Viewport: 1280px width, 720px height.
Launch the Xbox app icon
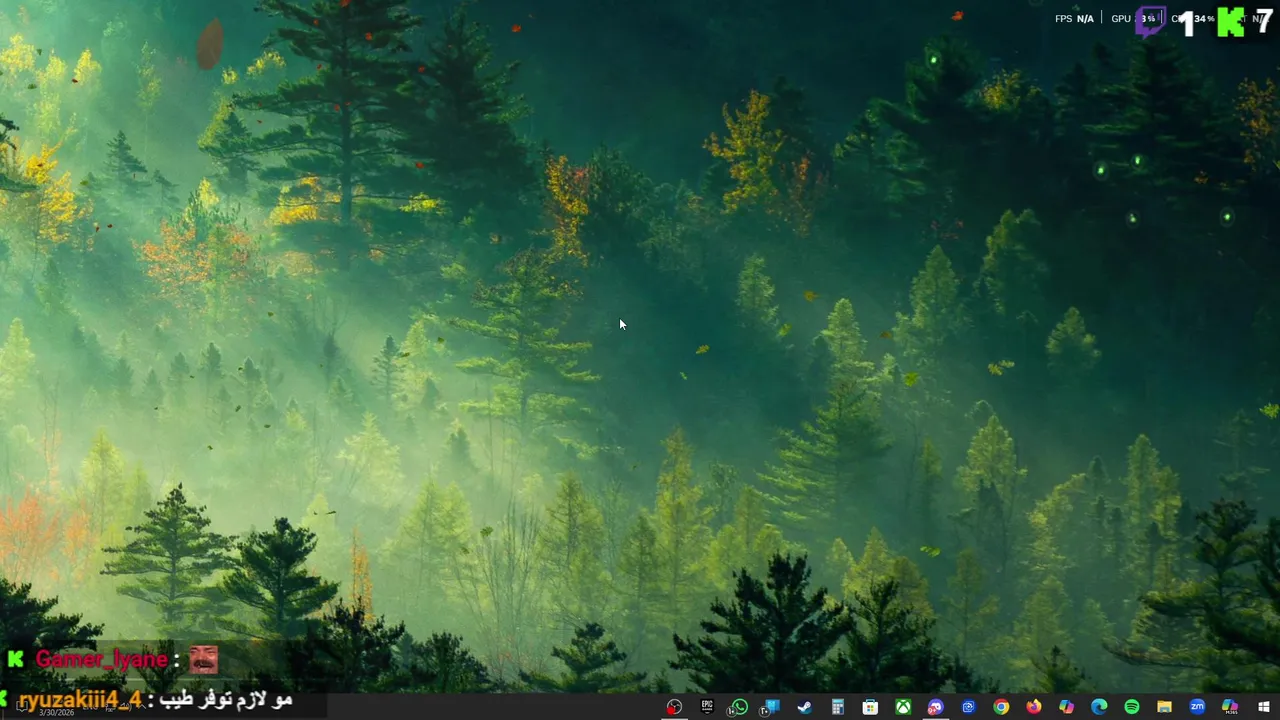tap(903, 707)
